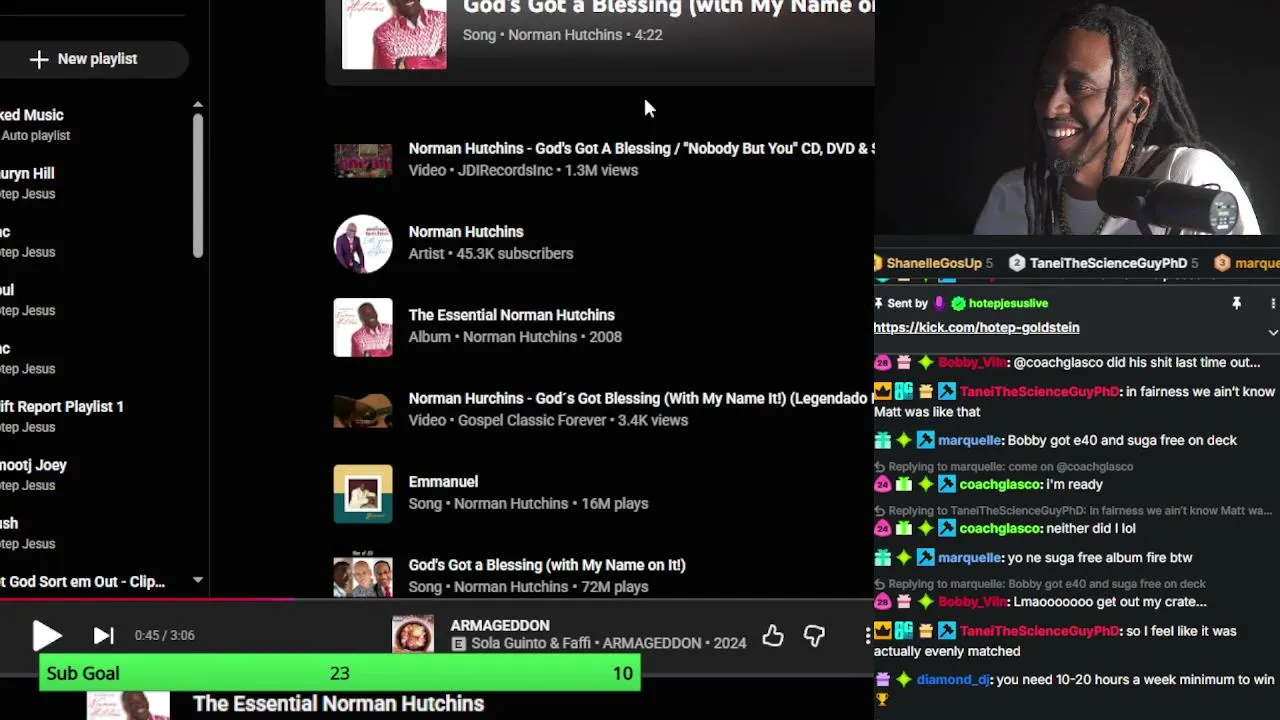This screenshot has width=1280, height=720.
Task: Select TaneiTheScienceGuyPhD on the gift leaderboard
Action: [1108, 263]
